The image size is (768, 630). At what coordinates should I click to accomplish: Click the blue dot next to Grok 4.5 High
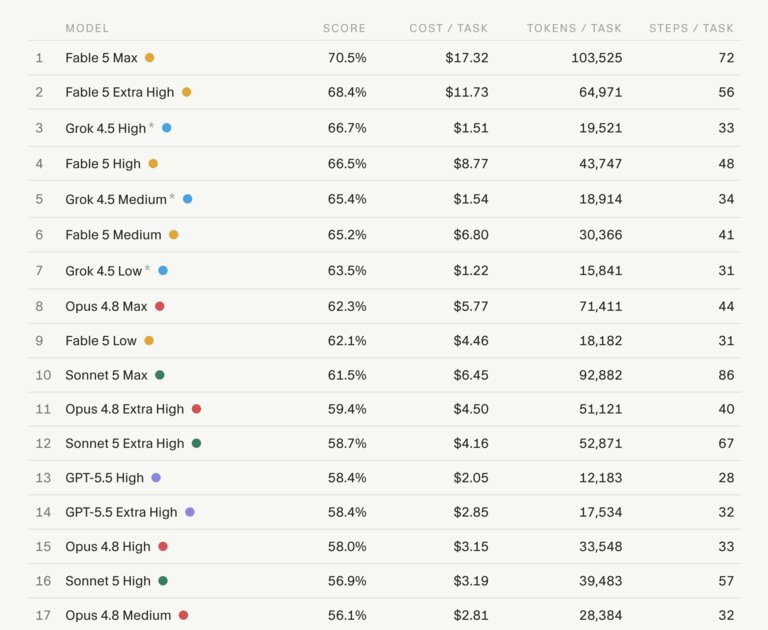pos(167,128)
